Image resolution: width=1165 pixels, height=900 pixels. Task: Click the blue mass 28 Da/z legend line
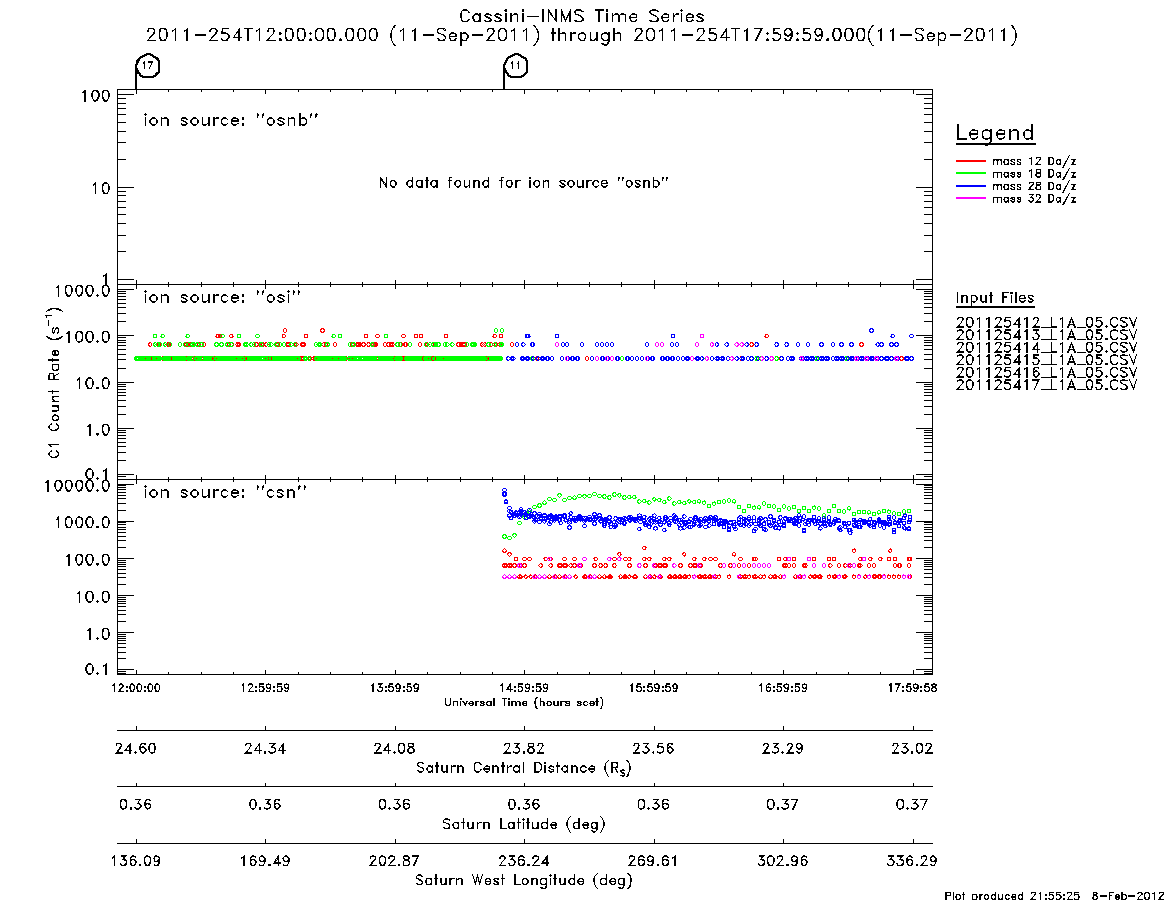[970, 186]
